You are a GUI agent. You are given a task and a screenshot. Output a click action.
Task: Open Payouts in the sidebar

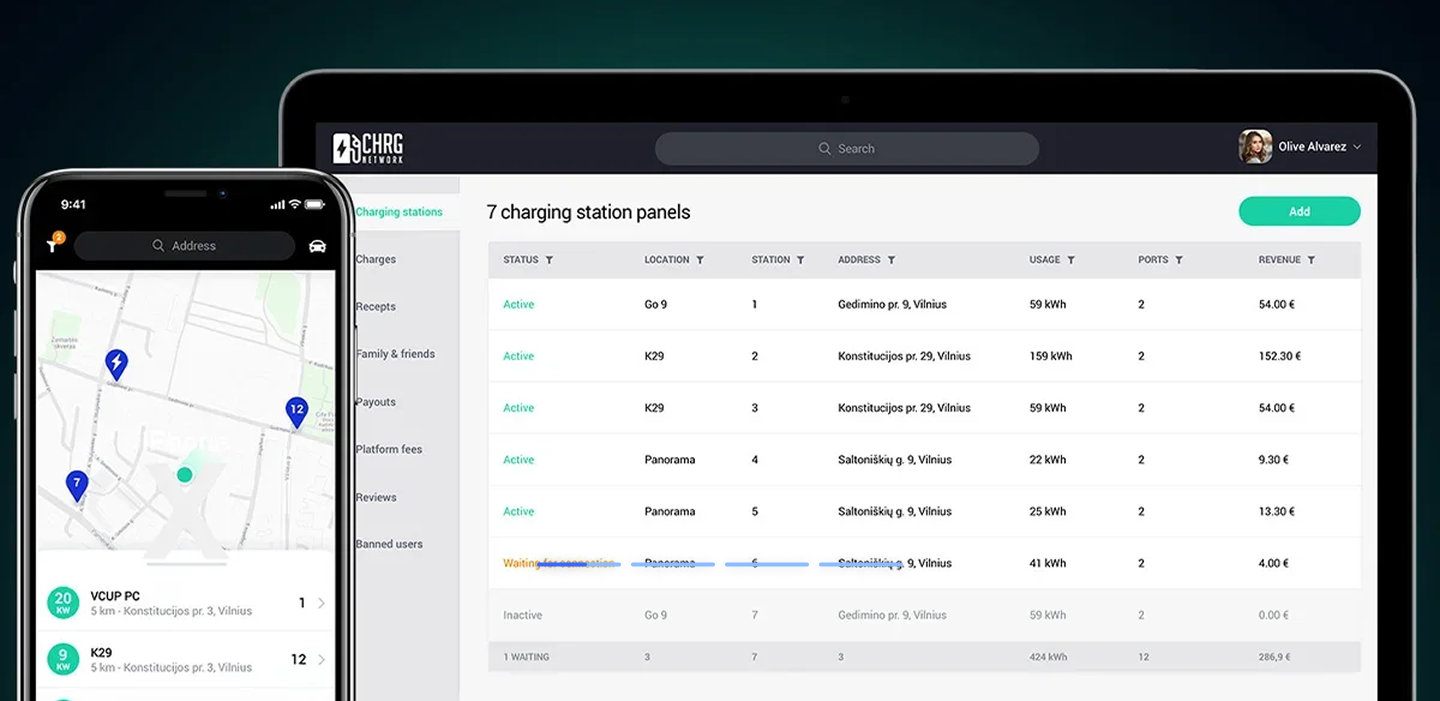pyautogui.click(x=376, y=402)
